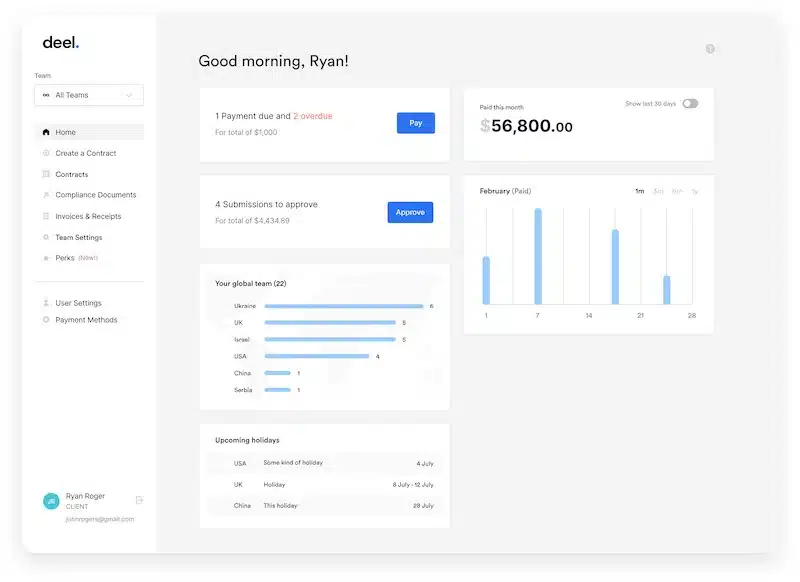
Task: Enable the Show last 30 days toggle
Action: 688,103
